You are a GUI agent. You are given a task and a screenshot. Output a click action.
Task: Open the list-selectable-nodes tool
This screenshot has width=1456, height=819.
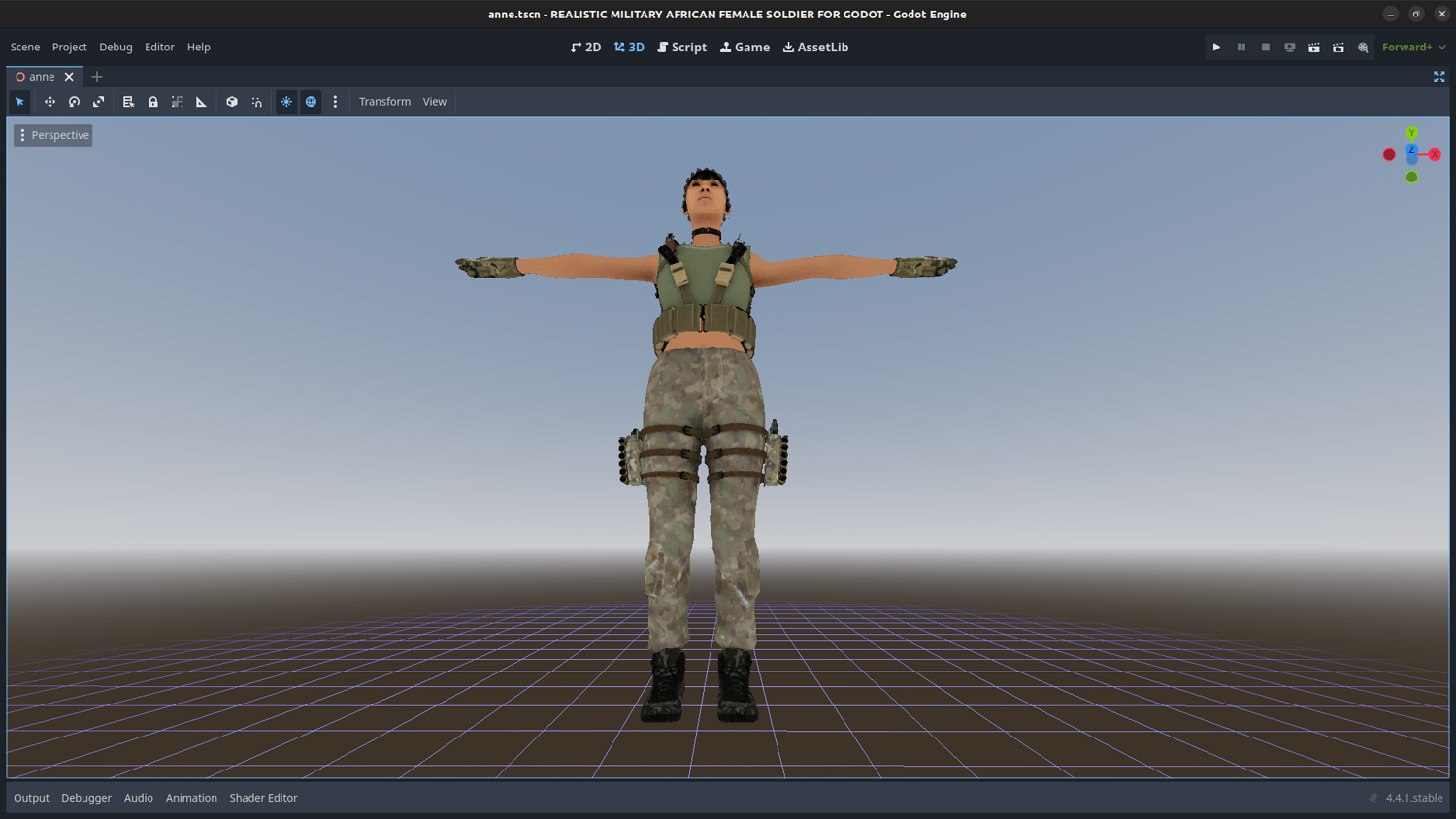(128, 102)
